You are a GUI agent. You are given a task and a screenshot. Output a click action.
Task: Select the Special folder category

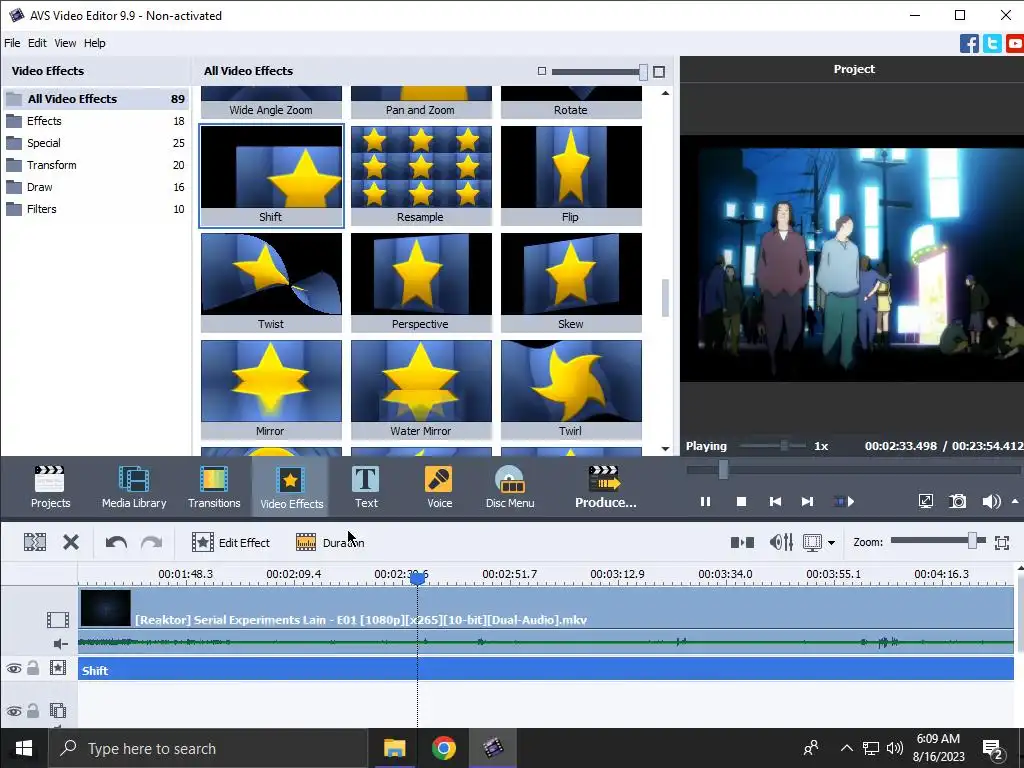95,143
